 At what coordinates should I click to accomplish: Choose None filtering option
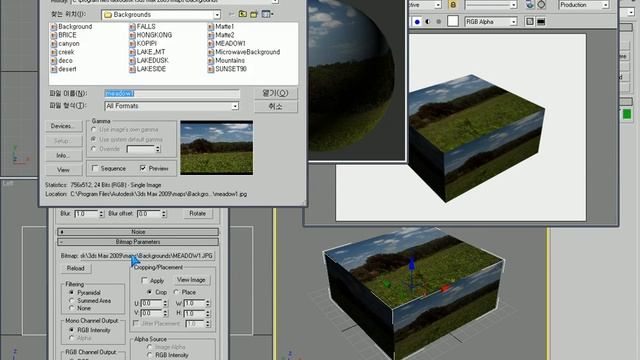point(72,308)
